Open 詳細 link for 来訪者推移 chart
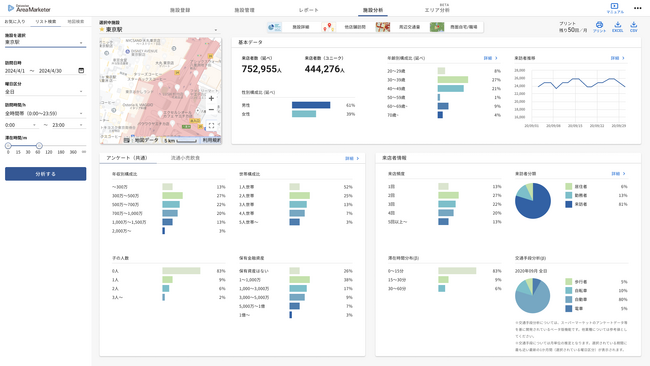This screenshot has width=650, height=366. pyautogui.click(x=618, y=58)
